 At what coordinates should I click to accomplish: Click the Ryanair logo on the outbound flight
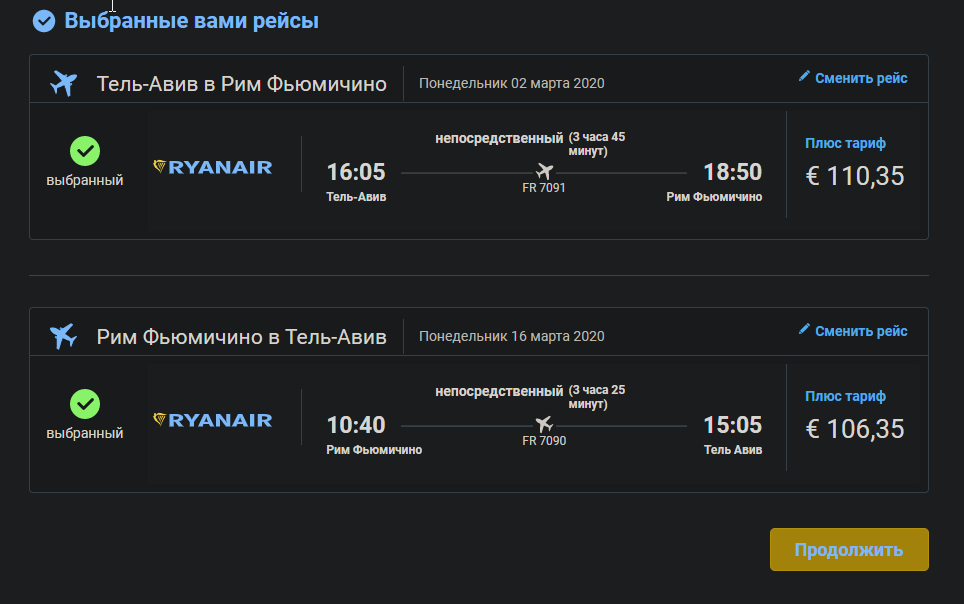(x=213, y=167)
